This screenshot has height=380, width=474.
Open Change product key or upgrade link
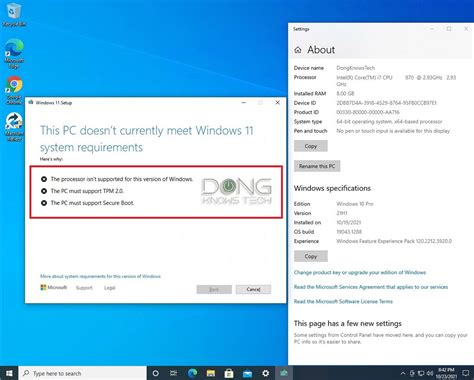click(360, 272)
